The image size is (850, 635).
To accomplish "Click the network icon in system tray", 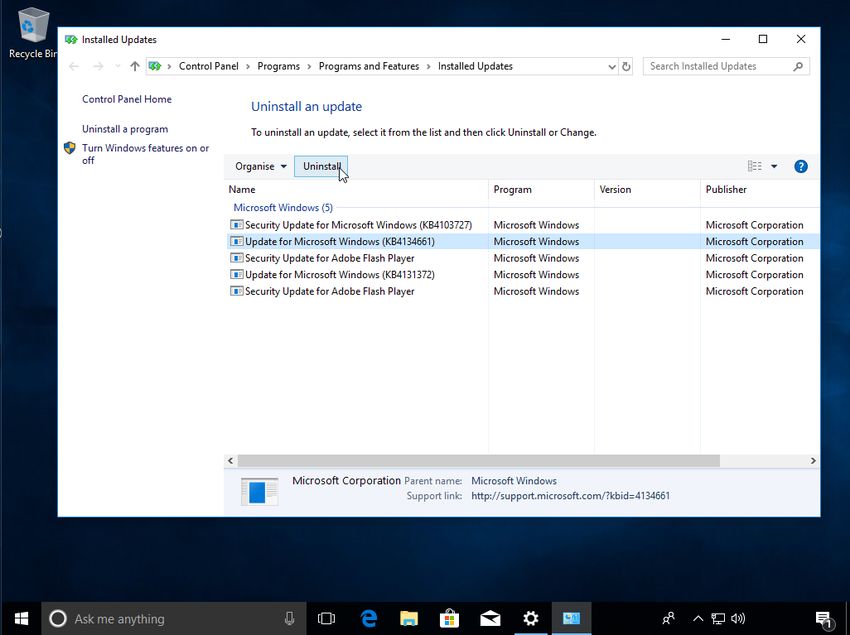I will [718, 618].
